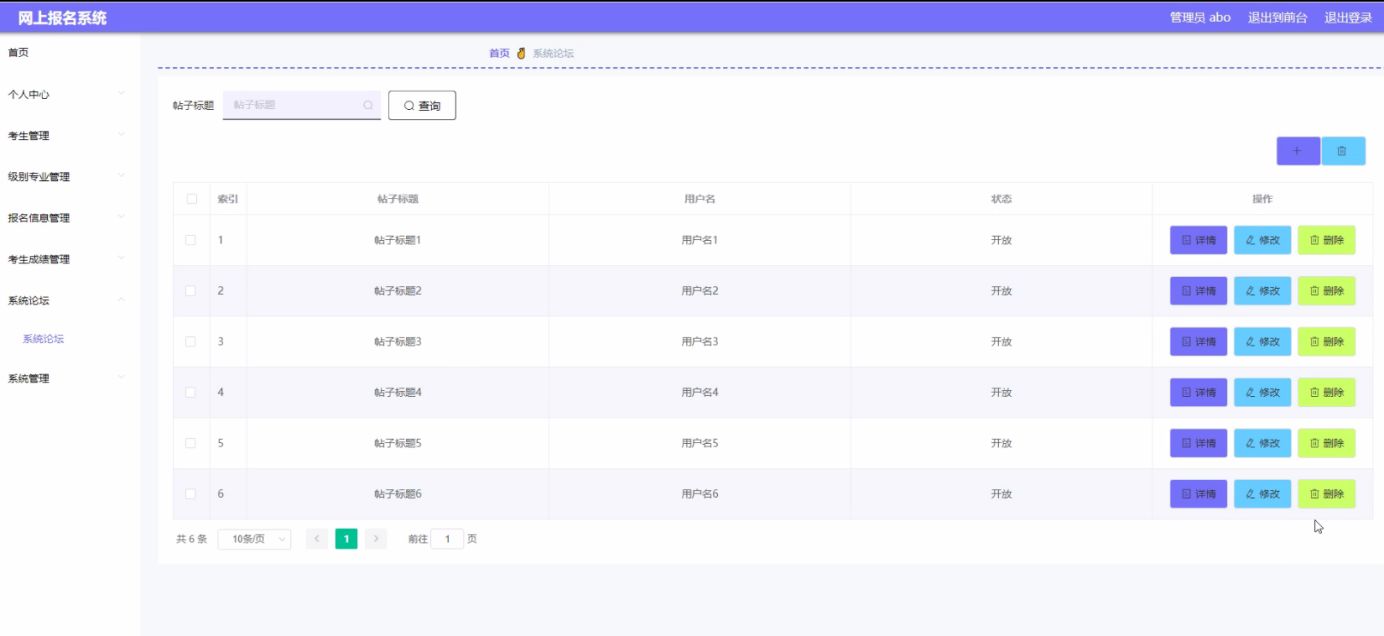Click 修改 for 帖子标题3
Viewport: 1384px width, 636px height.
pos(1262,342)
